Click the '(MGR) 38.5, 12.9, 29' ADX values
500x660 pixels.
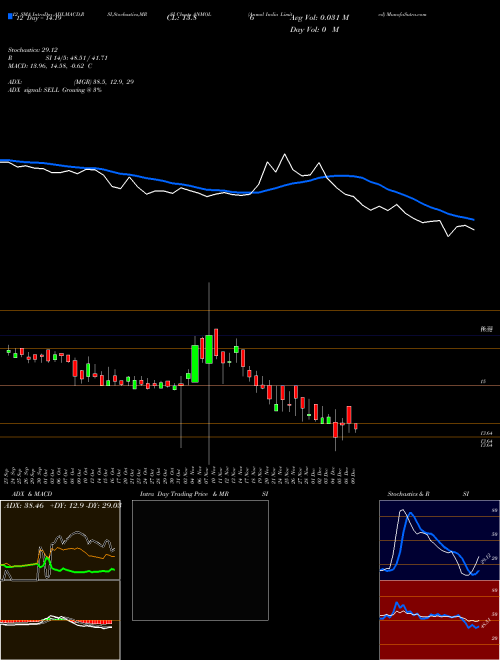click(x=104, y=82)
